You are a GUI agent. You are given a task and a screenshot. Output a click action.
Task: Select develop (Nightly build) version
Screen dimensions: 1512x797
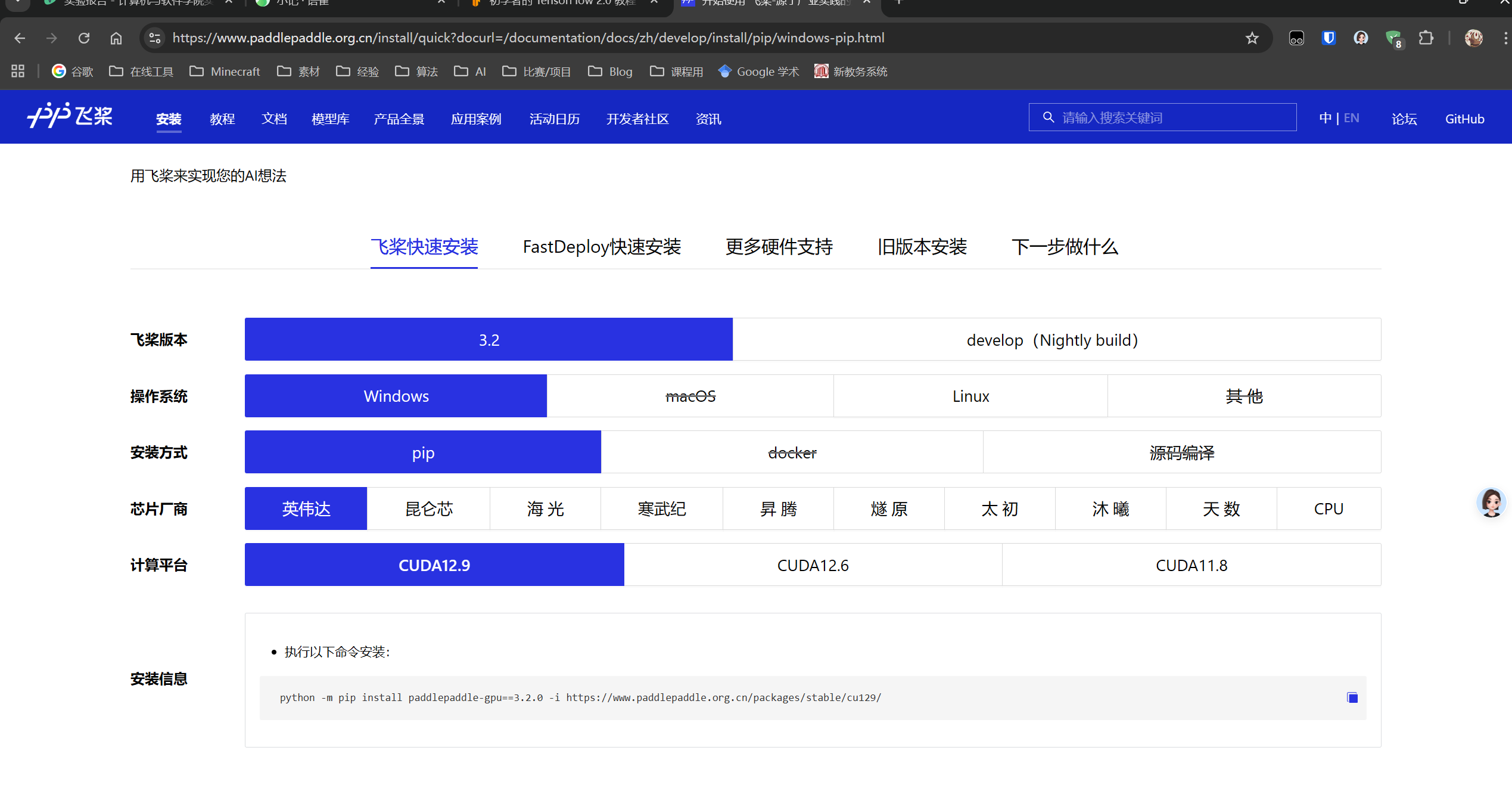pos(1053,339)
